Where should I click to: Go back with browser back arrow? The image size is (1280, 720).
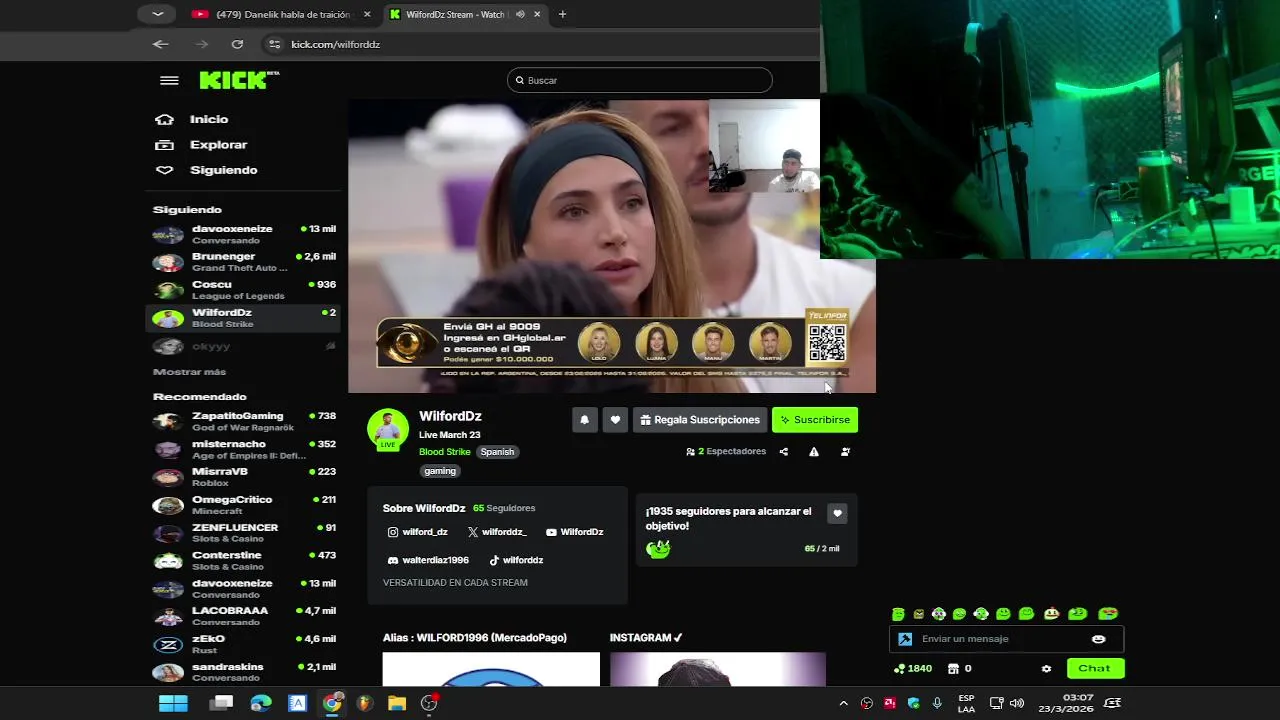[160, 44]
